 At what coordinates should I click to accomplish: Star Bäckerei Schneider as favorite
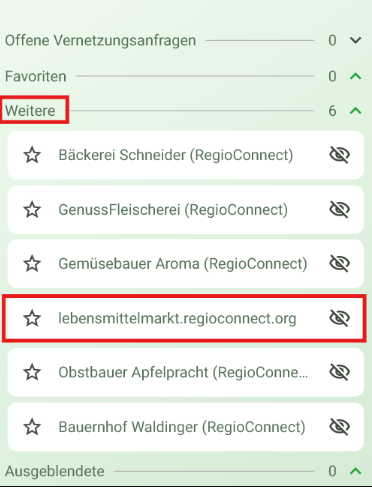32,155
